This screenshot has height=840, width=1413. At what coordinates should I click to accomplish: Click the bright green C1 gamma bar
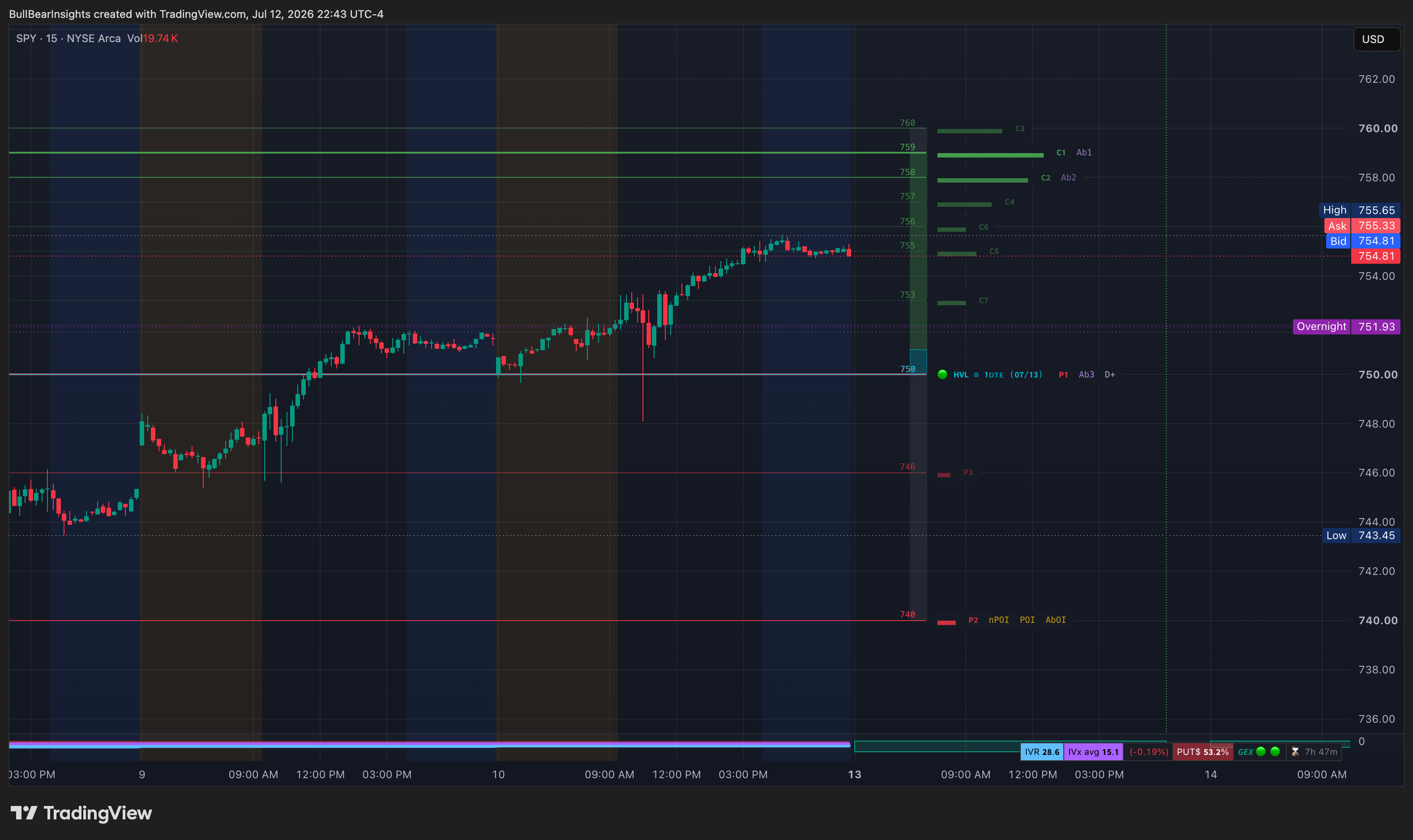click(x=990, y=155)
